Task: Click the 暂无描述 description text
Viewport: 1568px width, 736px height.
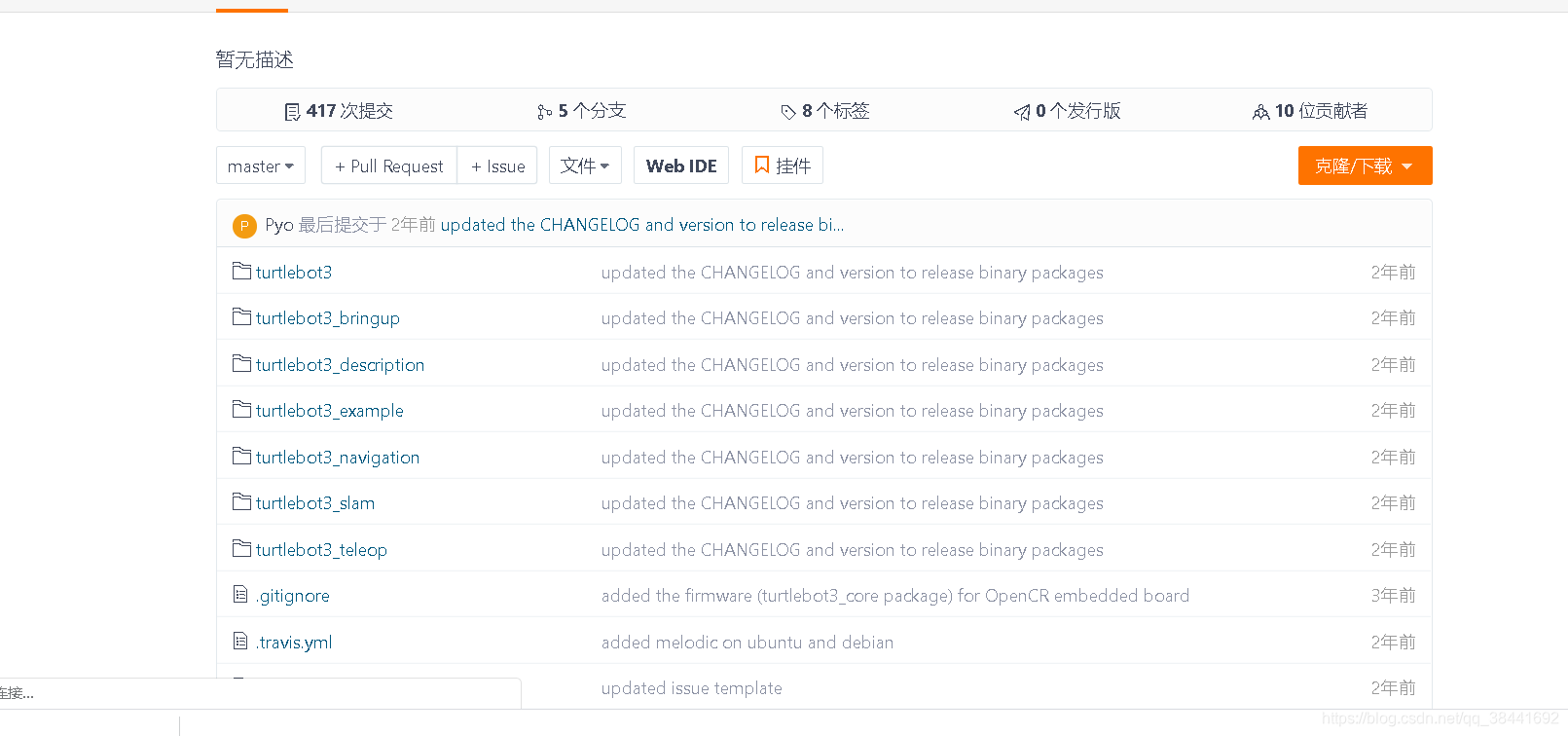Action: coord(255,59)
